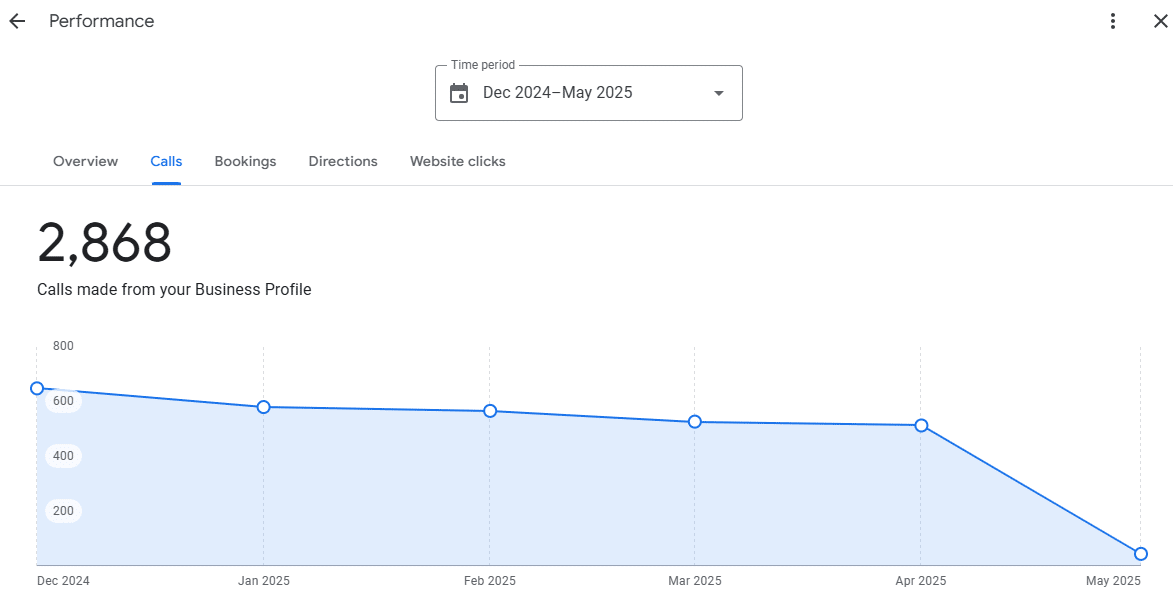Viewport: 1173px width, 615px height.
Task: Click the 'Dec 2024' x-axis label
Action: 64,581
